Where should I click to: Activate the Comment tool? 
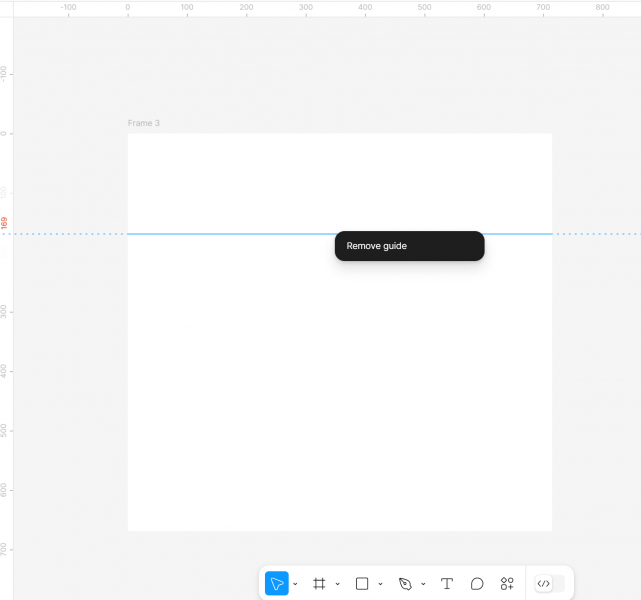[477, 583]
